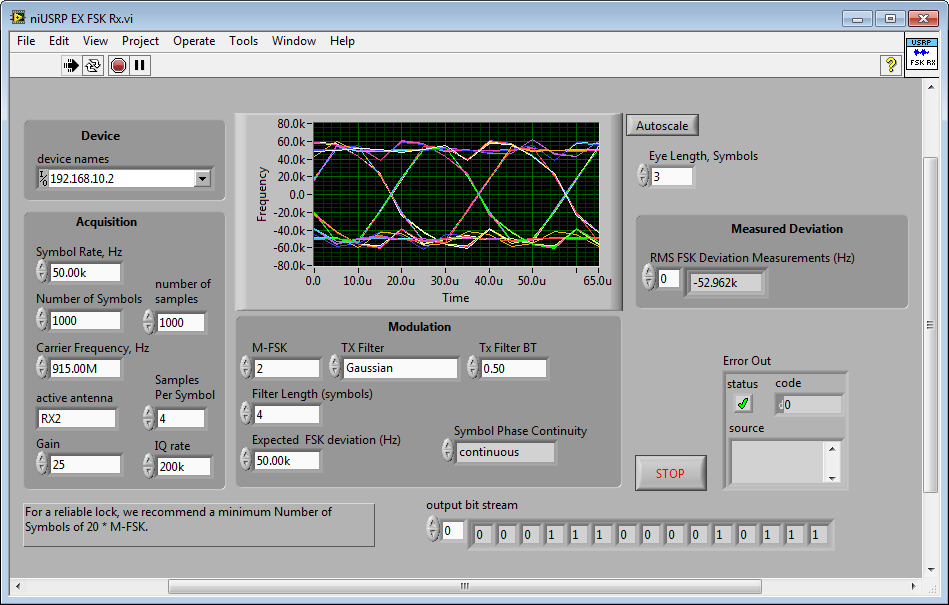Click the USRP FSK RX VI icon
This screenshot has width=949, height=605.
pos(921,56)
